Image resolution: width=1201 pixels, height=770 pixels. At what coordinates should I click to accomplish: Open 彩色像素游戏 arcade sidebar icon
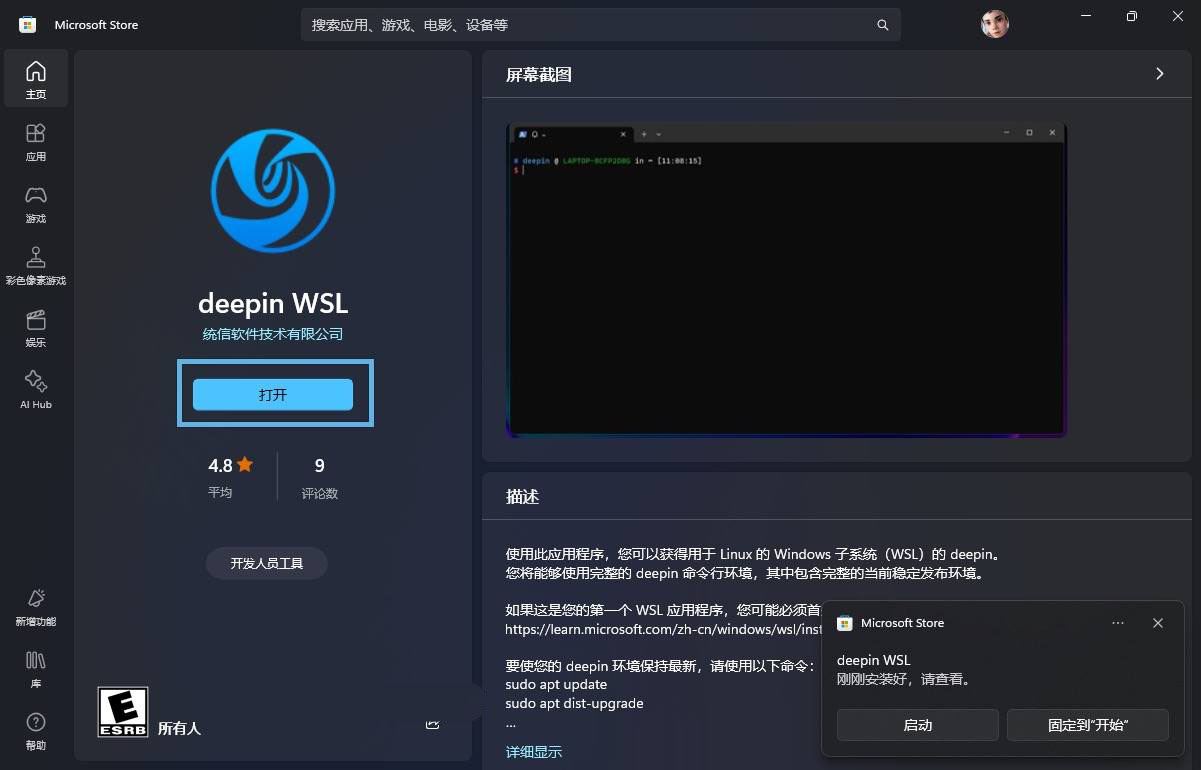pos(36,266)
